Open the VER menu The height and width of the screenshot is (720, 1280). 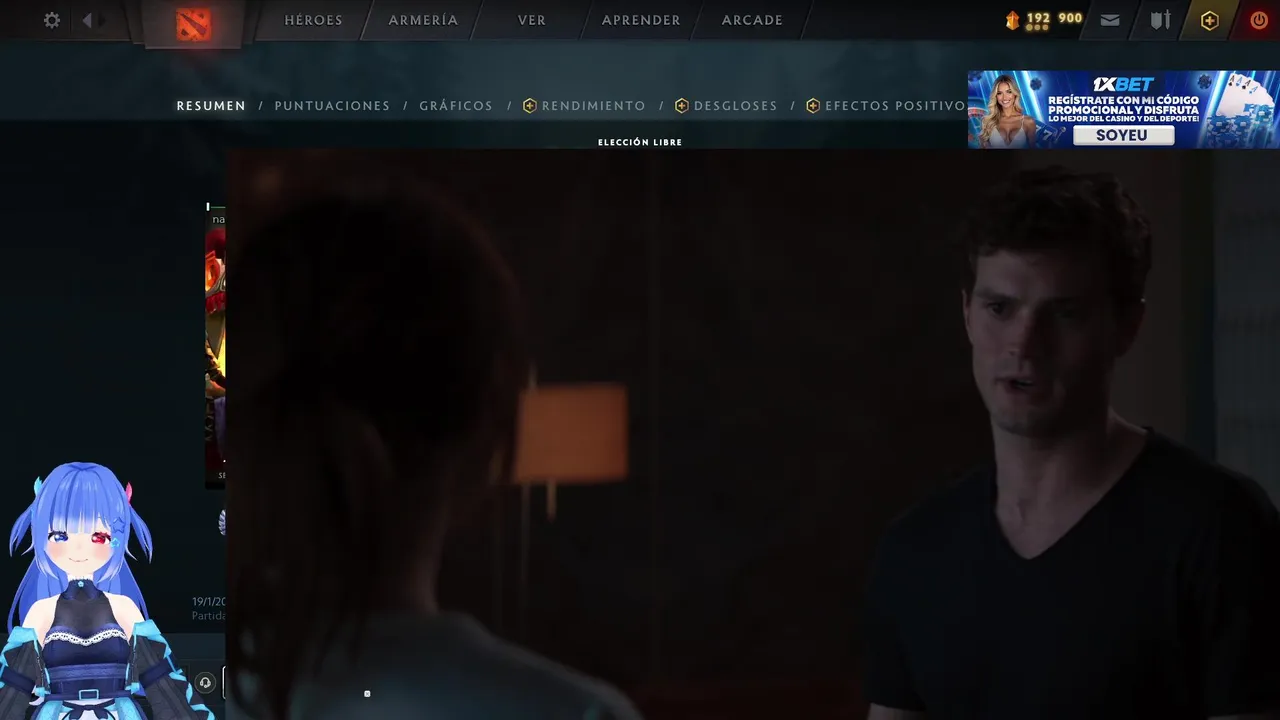[x=532, y=20]
